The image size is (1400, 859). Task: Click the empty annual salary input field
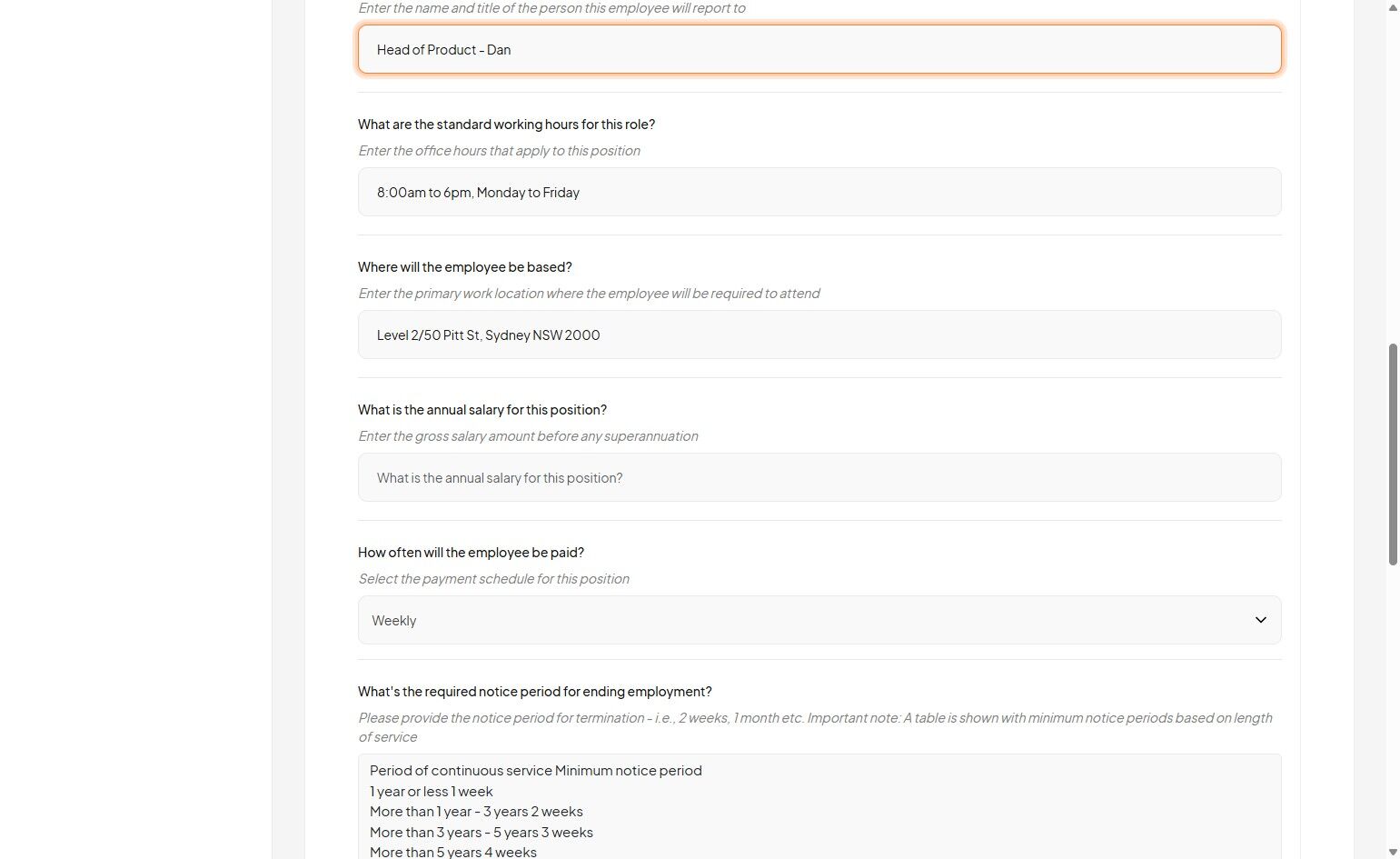click(x=819, y=477)
